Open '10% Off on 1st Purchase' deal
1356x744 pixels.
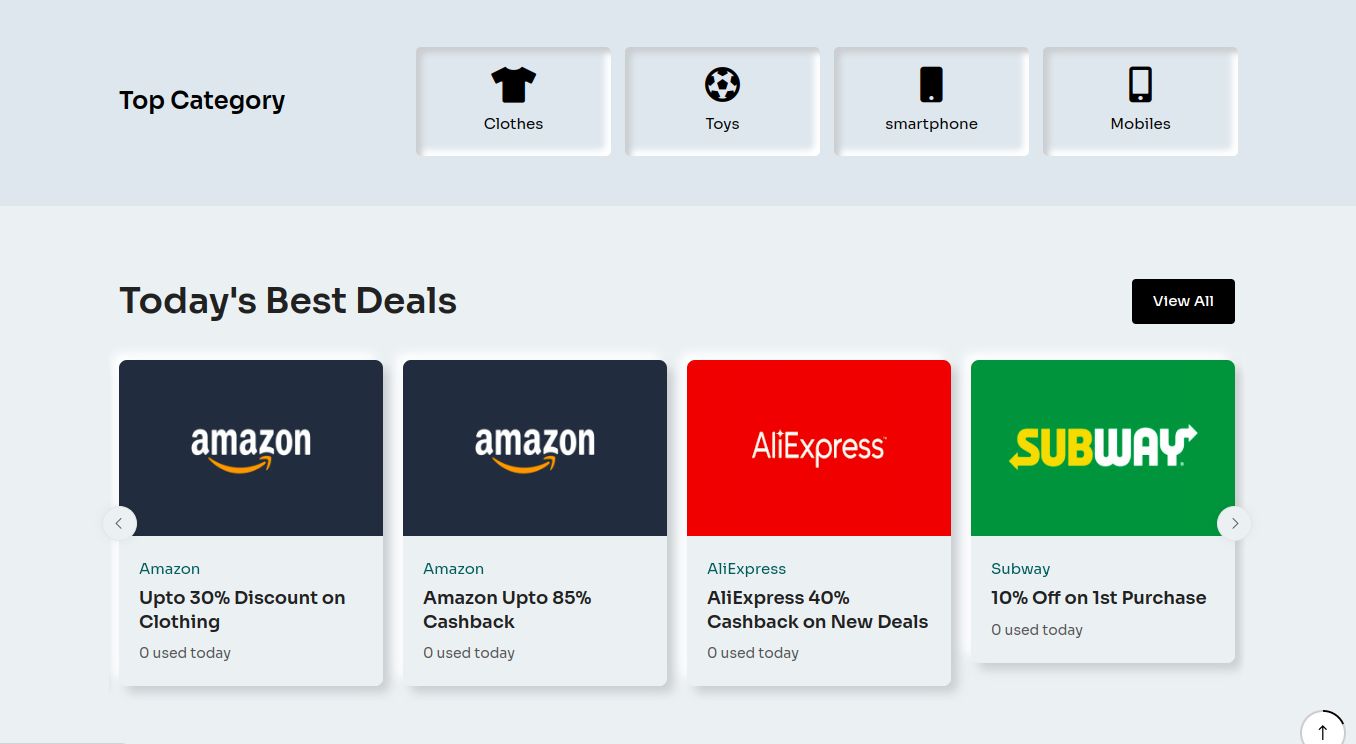(x=1098, y=598)
